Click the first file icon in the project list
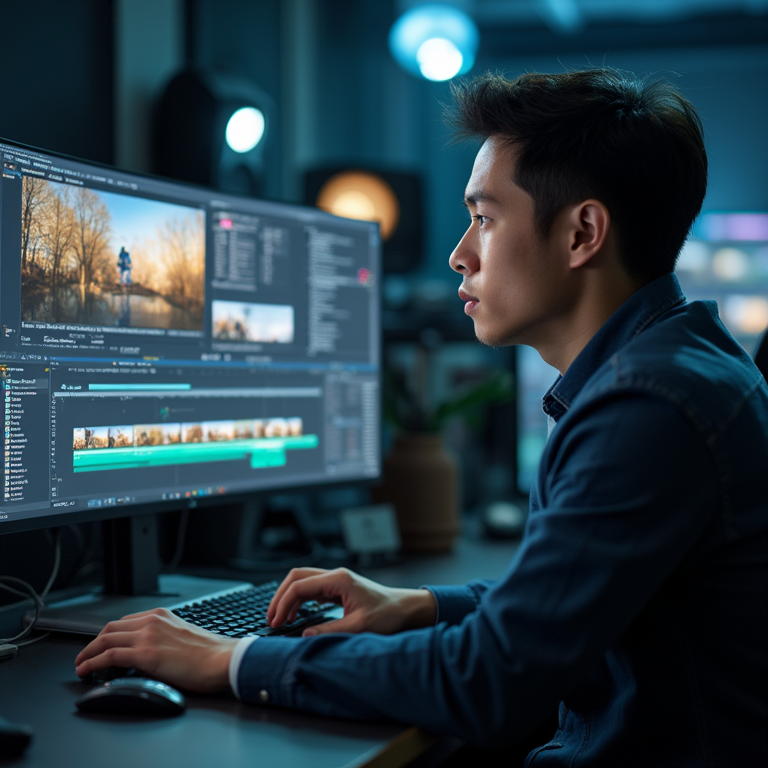The image size is (768, 768). point(7,381)
